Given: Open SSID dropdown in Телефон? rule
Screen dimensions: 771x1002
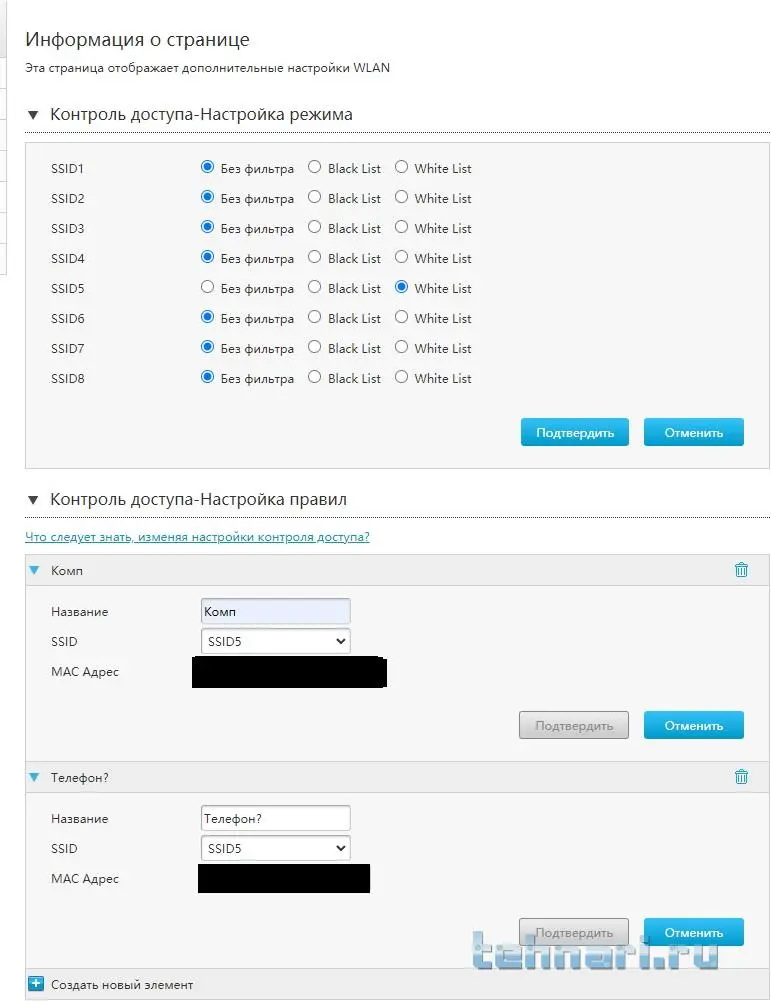Looking at the screenshot, I should click(275, 848).
